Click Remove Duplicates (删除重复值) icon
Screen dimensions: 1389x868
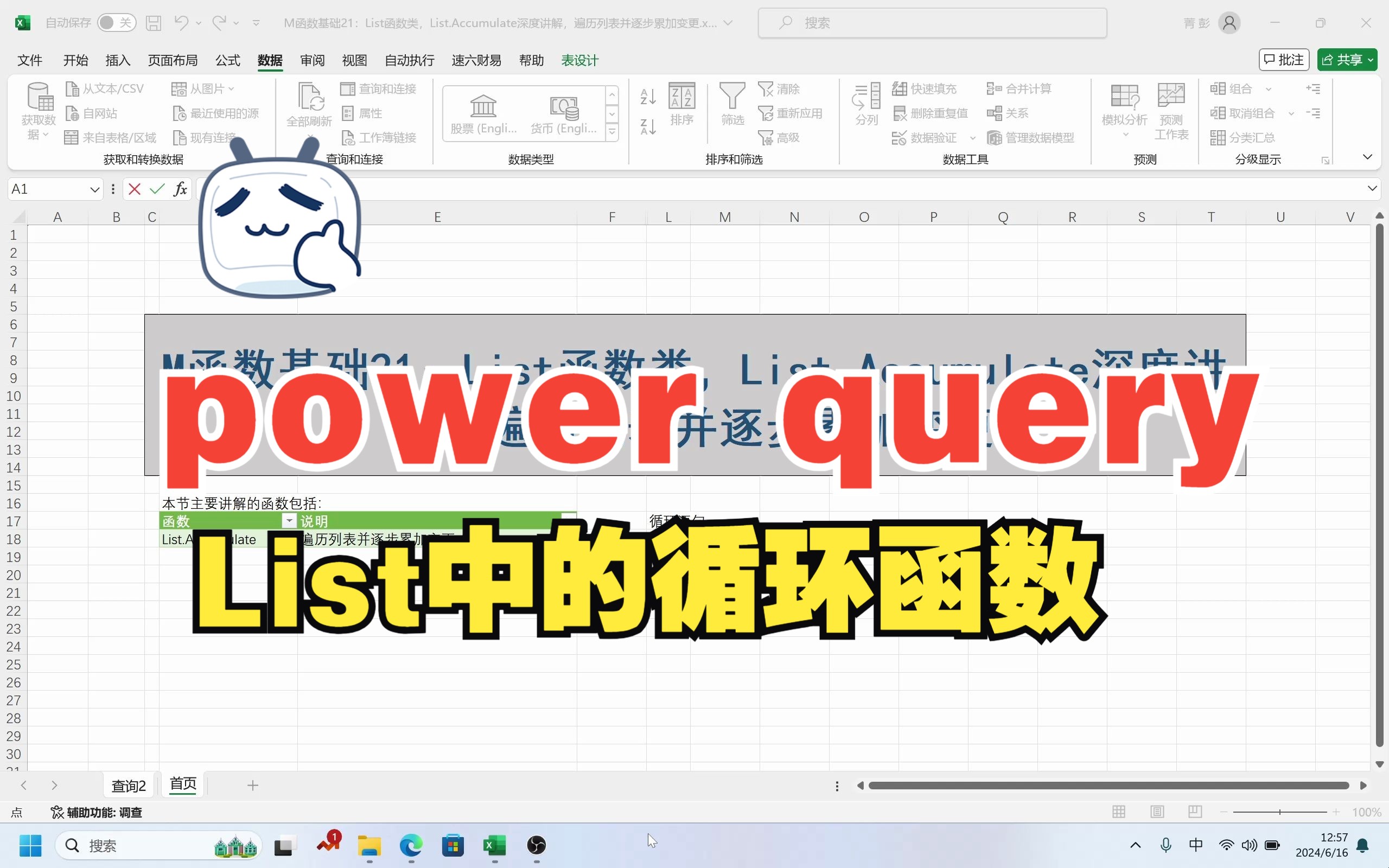(900, 113)
